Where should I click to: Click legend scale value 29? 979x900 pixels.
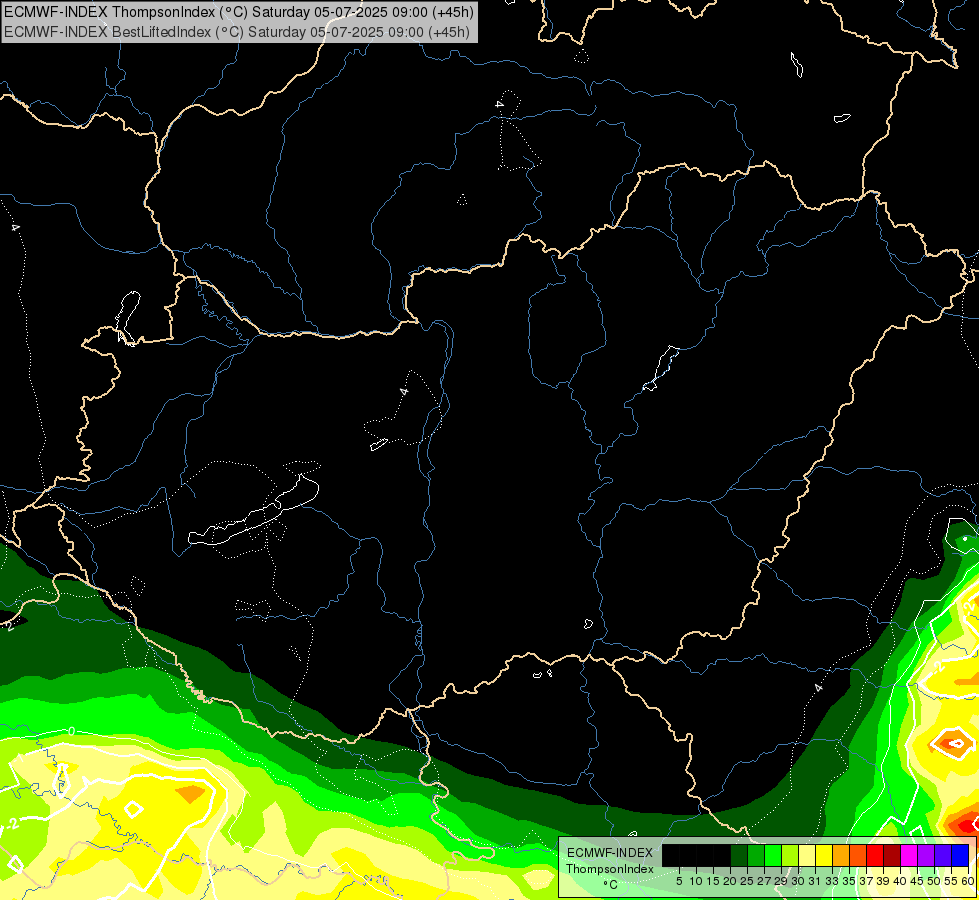tap(780, 881)
